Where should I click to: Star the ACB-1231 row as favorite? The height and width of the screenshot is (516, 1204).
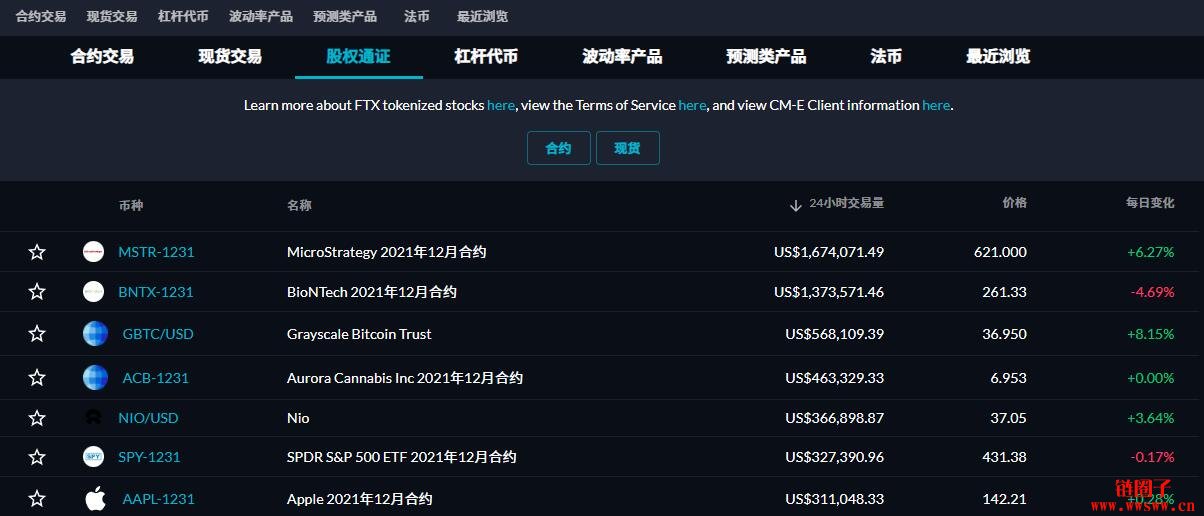pyautogui.click(x=37, y=378)
